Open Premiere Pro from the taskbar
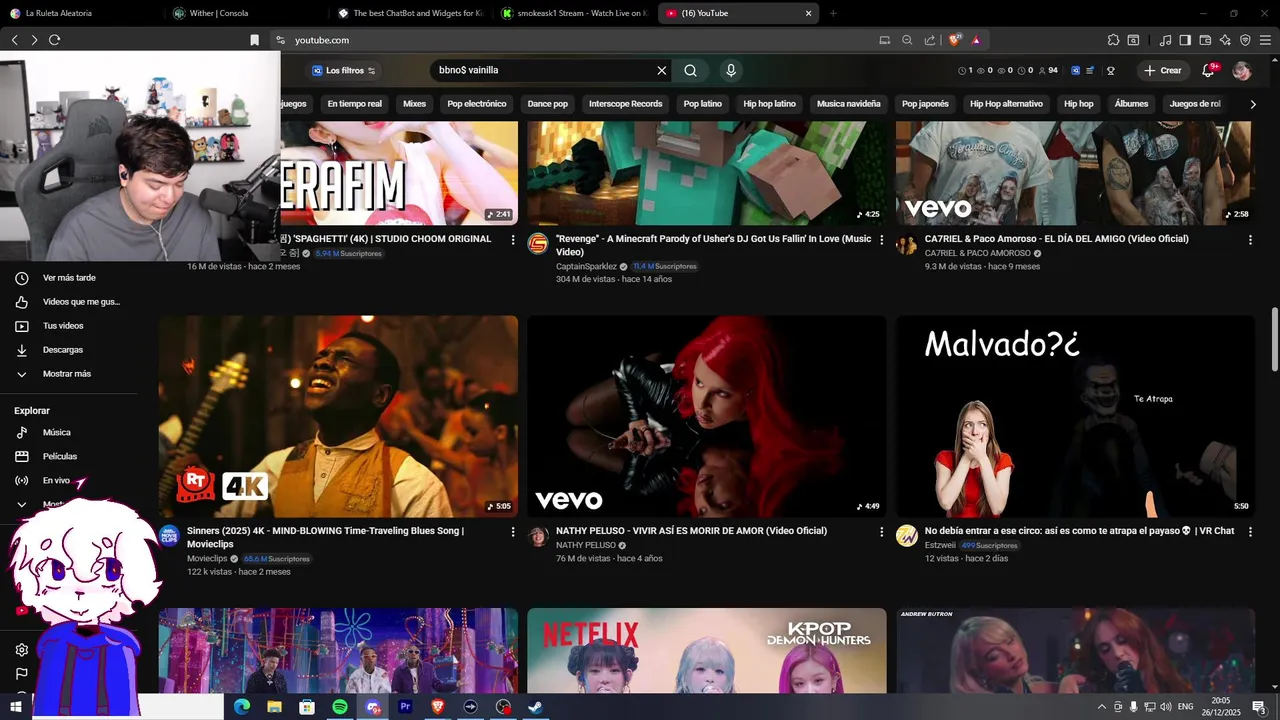This screenshot has width=1280, height=720. click(x=405, y=707)
